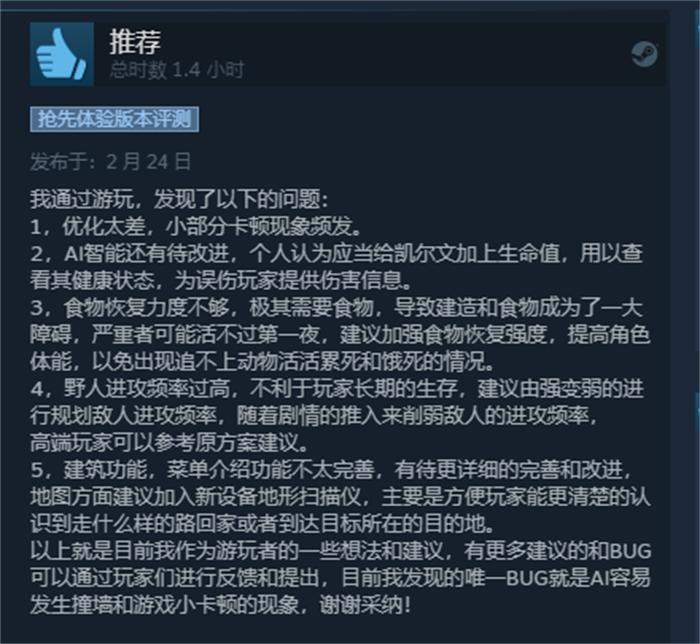The image size is (700, 644).
Task: Click the dark review header bar
Action: point(347,54)
